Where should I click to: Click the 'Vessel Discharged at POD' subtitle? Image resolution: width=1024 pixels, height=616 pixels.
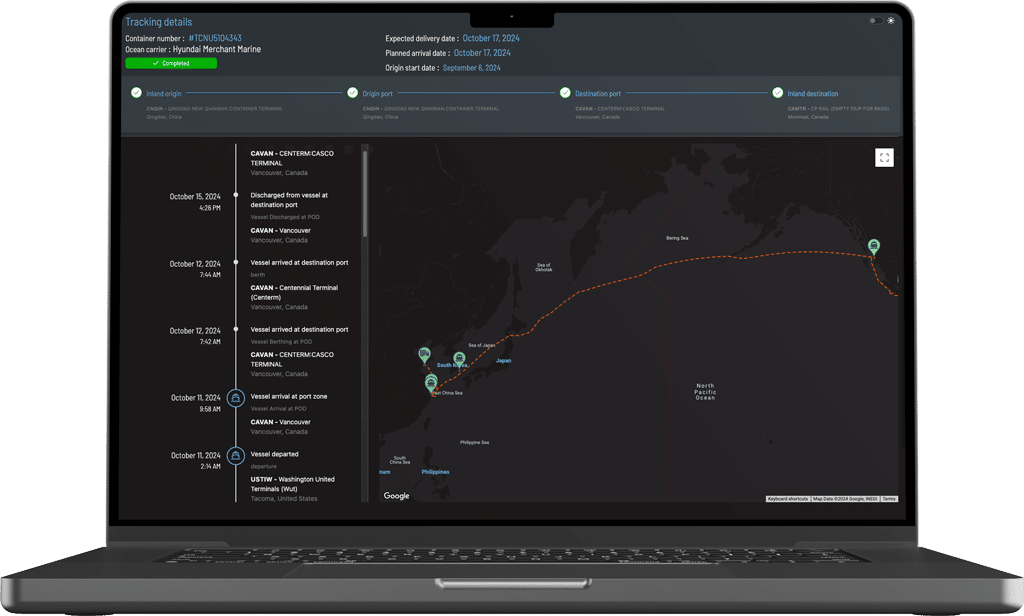coord(285,217)
